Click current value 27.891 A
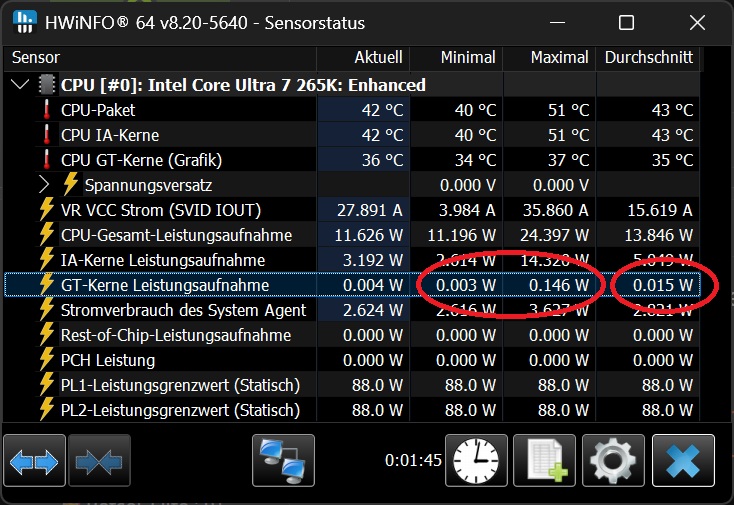The width and height of the screenshot is (734, 505). coord(370,210)
